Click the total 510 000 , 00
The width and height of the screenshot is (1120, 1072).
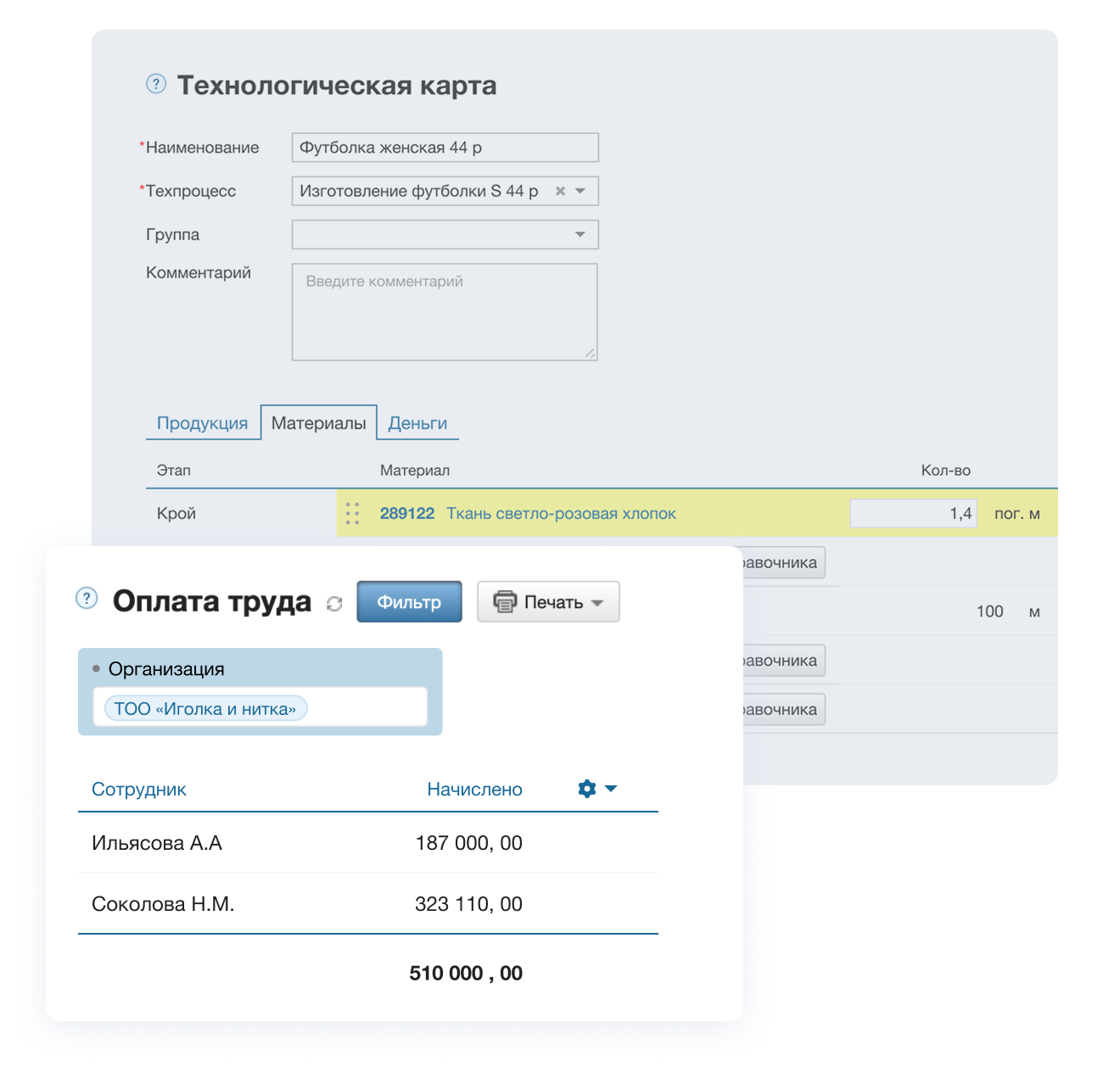click(466, 973)
